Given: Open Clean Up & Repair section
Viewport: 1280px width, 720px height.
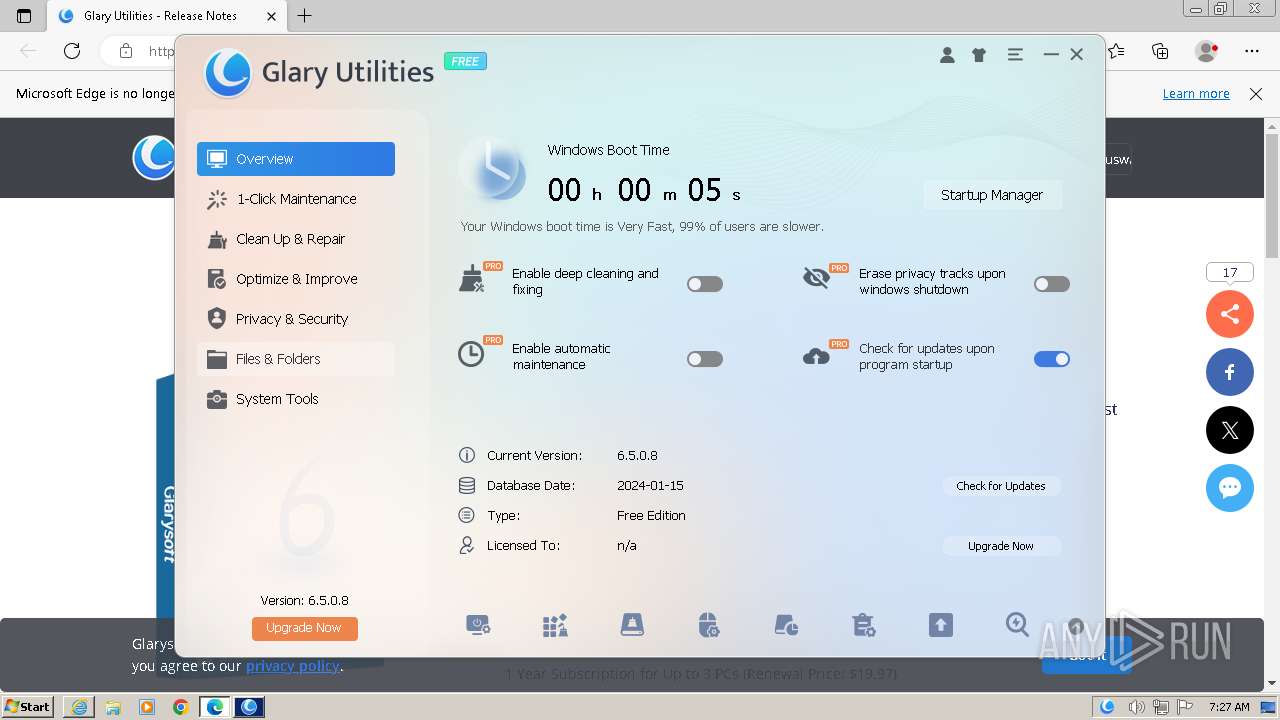Looking at the screenshot, I should click(x=296, y=239).
